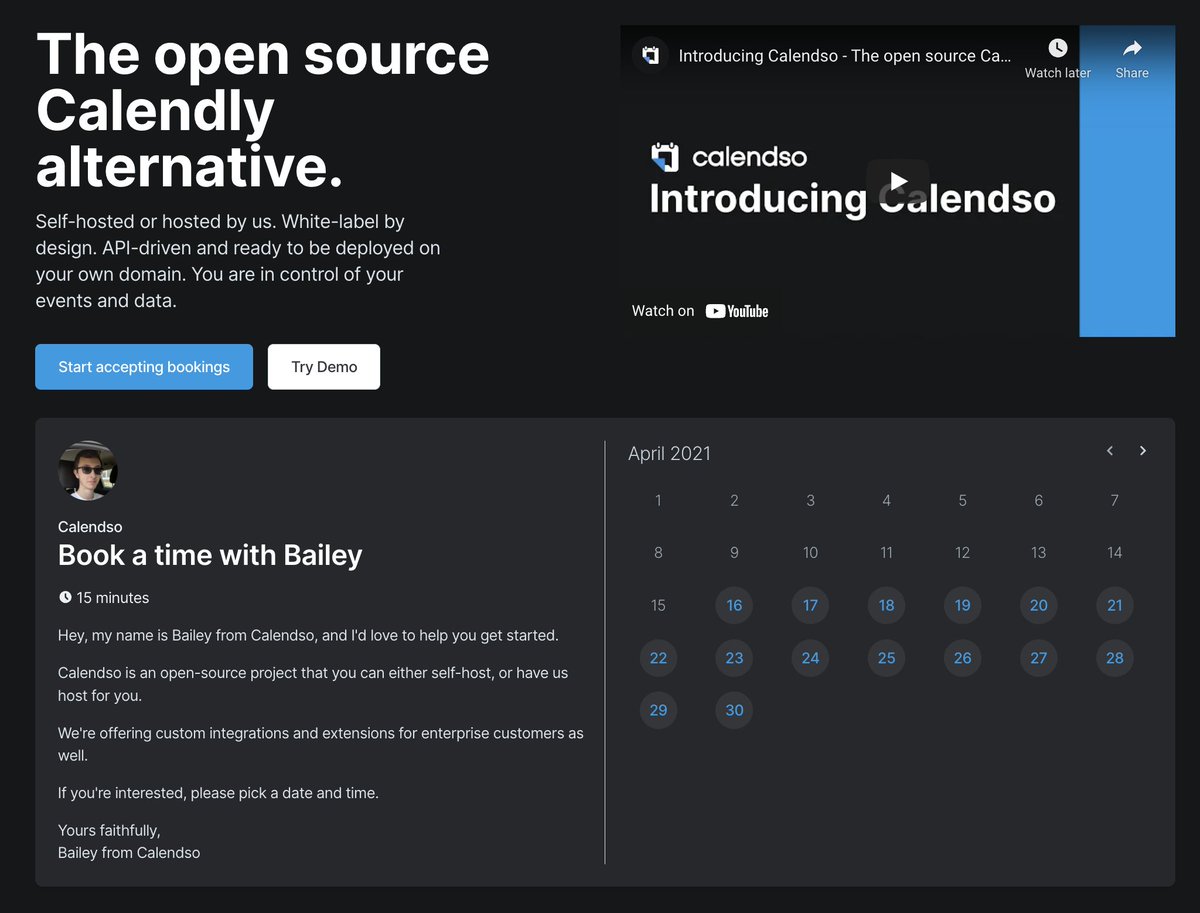The height and width of the screenshot is (913, 1200).
Task: Click the disabled date 7
Action: pos(1115,500)
